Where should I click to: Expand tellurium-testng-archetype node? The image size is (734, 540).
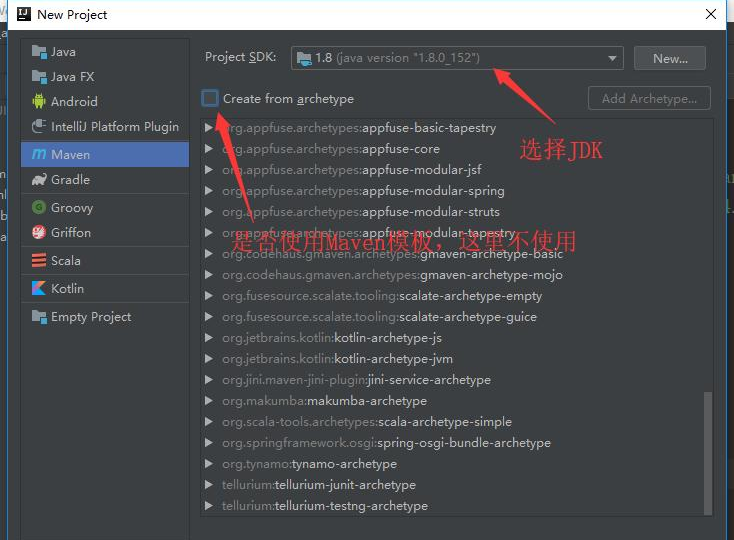[x=209, y=505]
